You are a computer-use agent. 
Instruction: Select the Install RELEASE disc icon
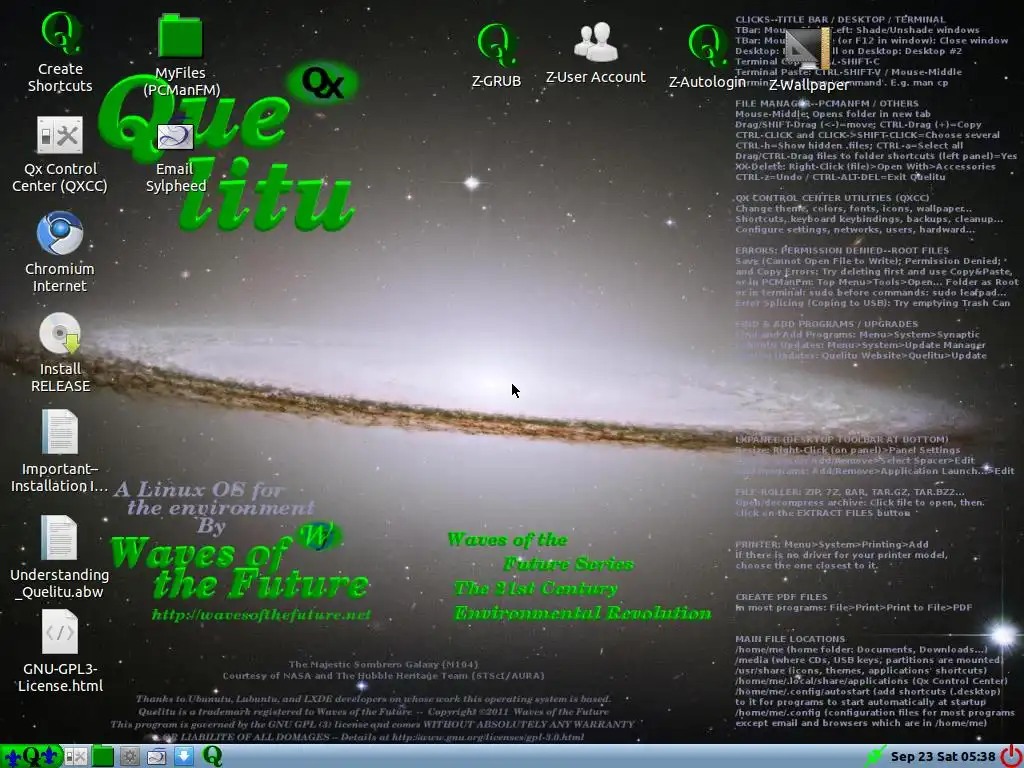click(60, 334)
